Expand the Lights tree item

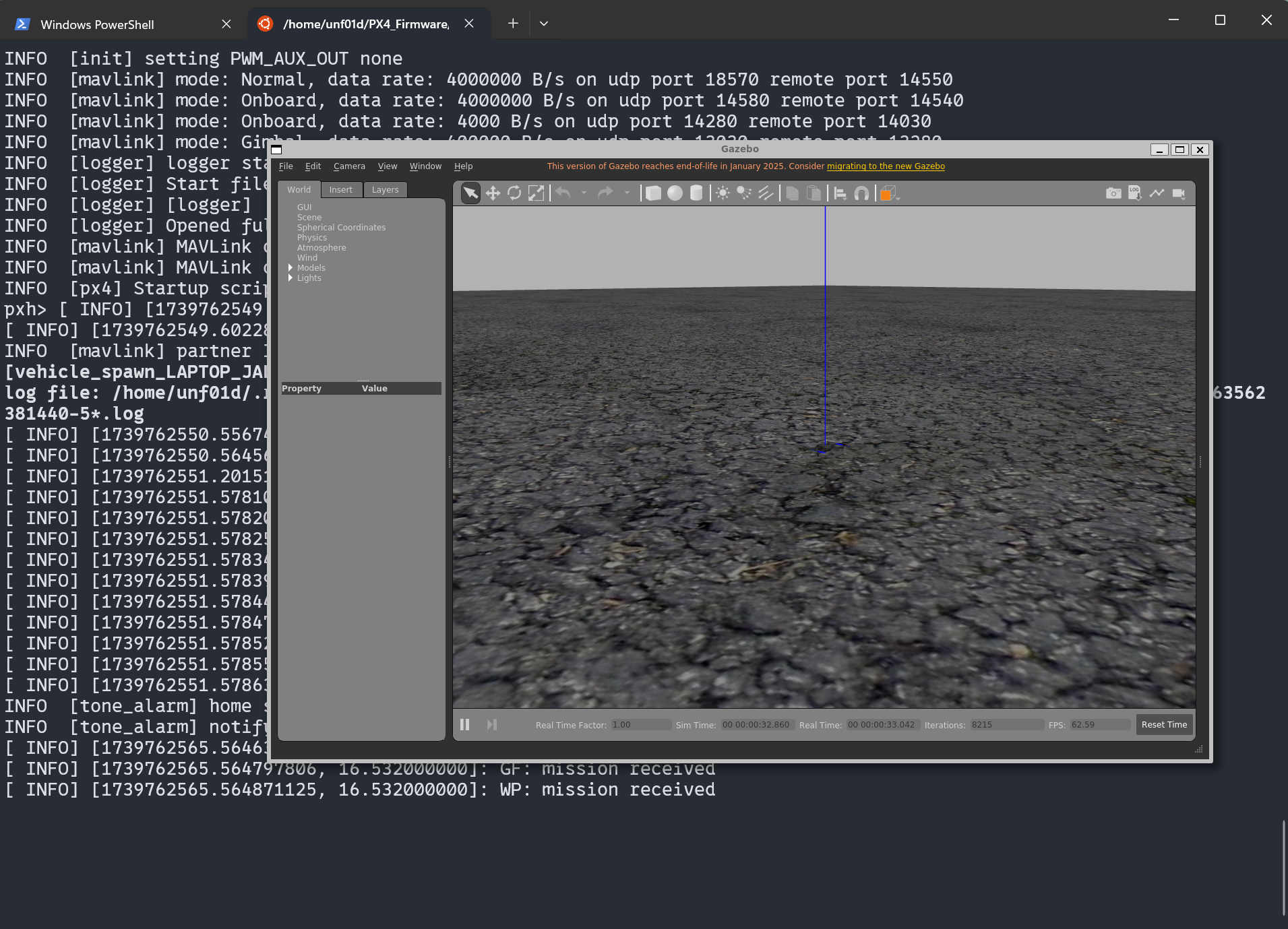290,278
